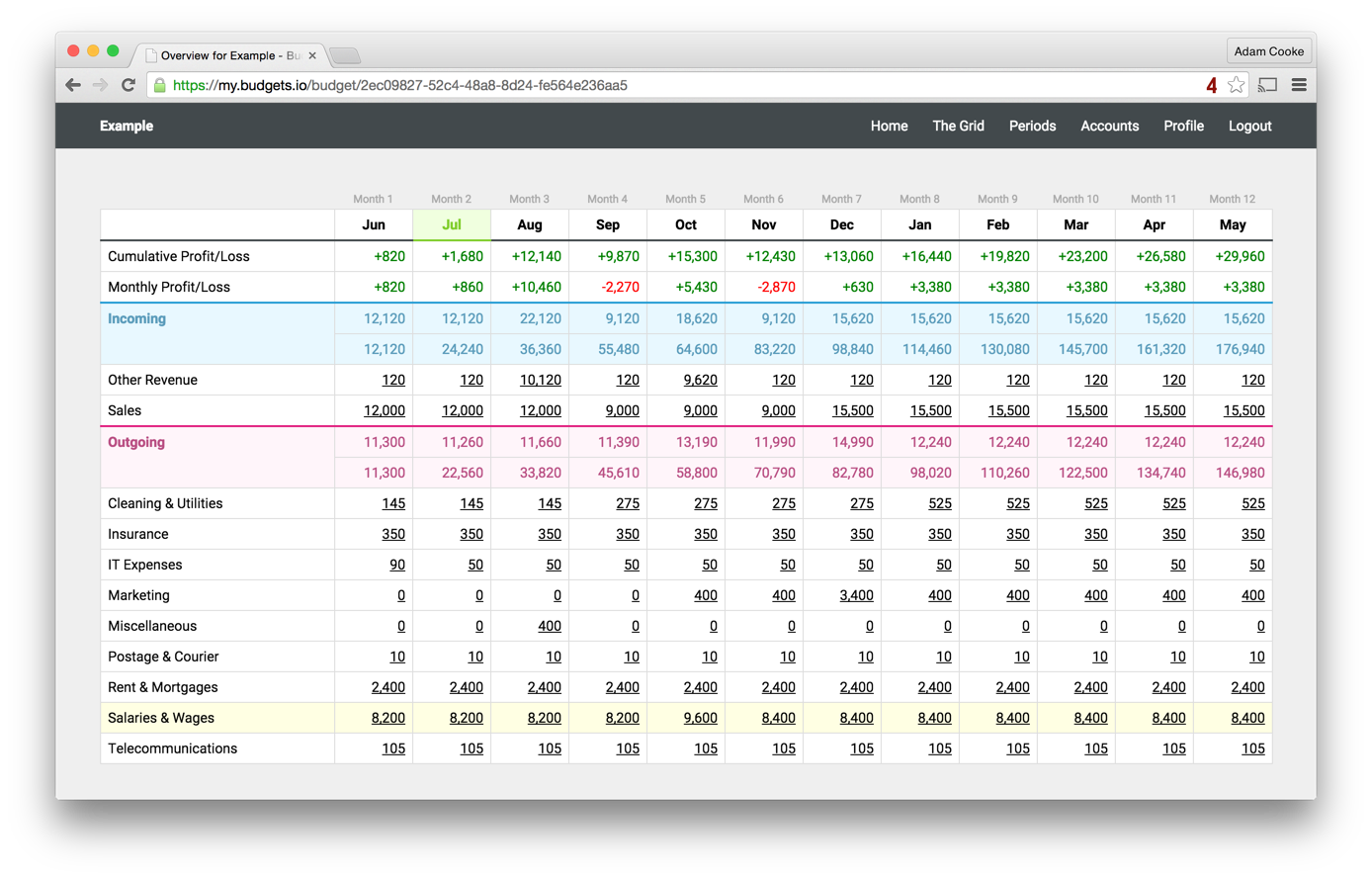Click the +10,460 monthly profit for Aug
Screen dimensions: 1372x879
coord(536,287)
